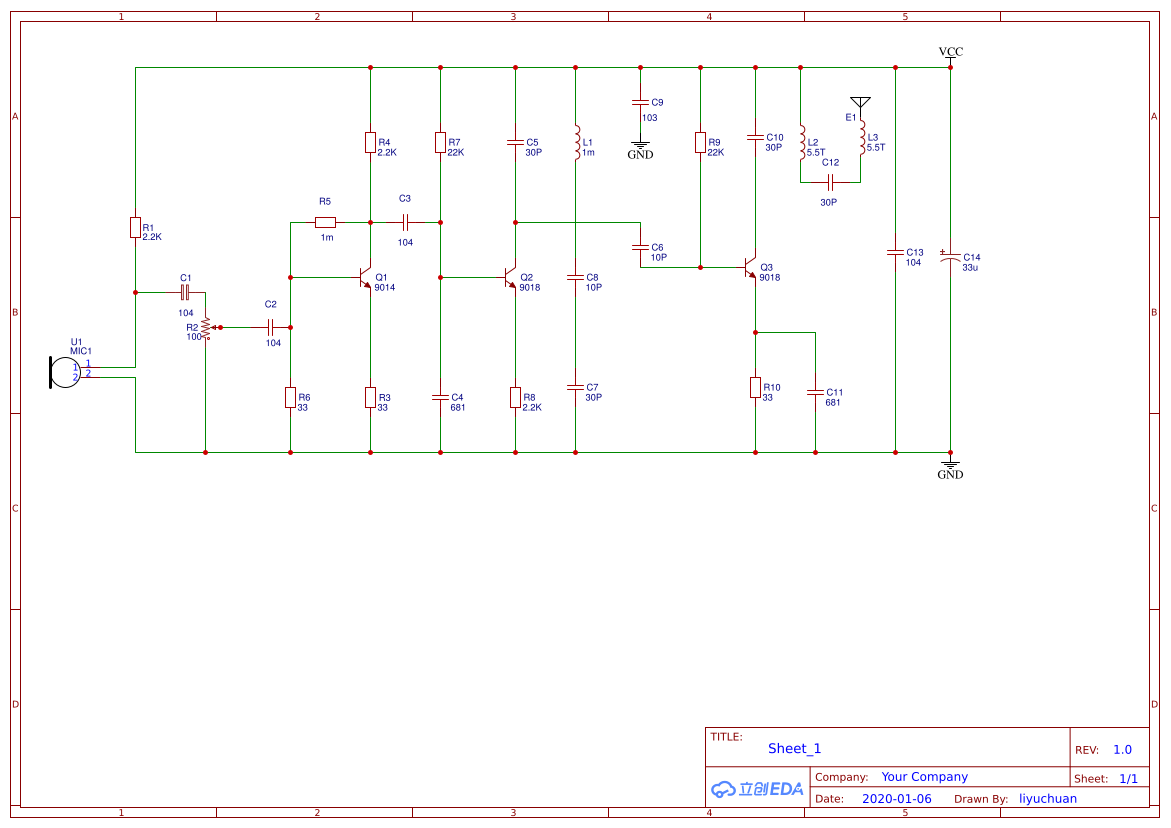Select resistor R6 symbol

291,397
